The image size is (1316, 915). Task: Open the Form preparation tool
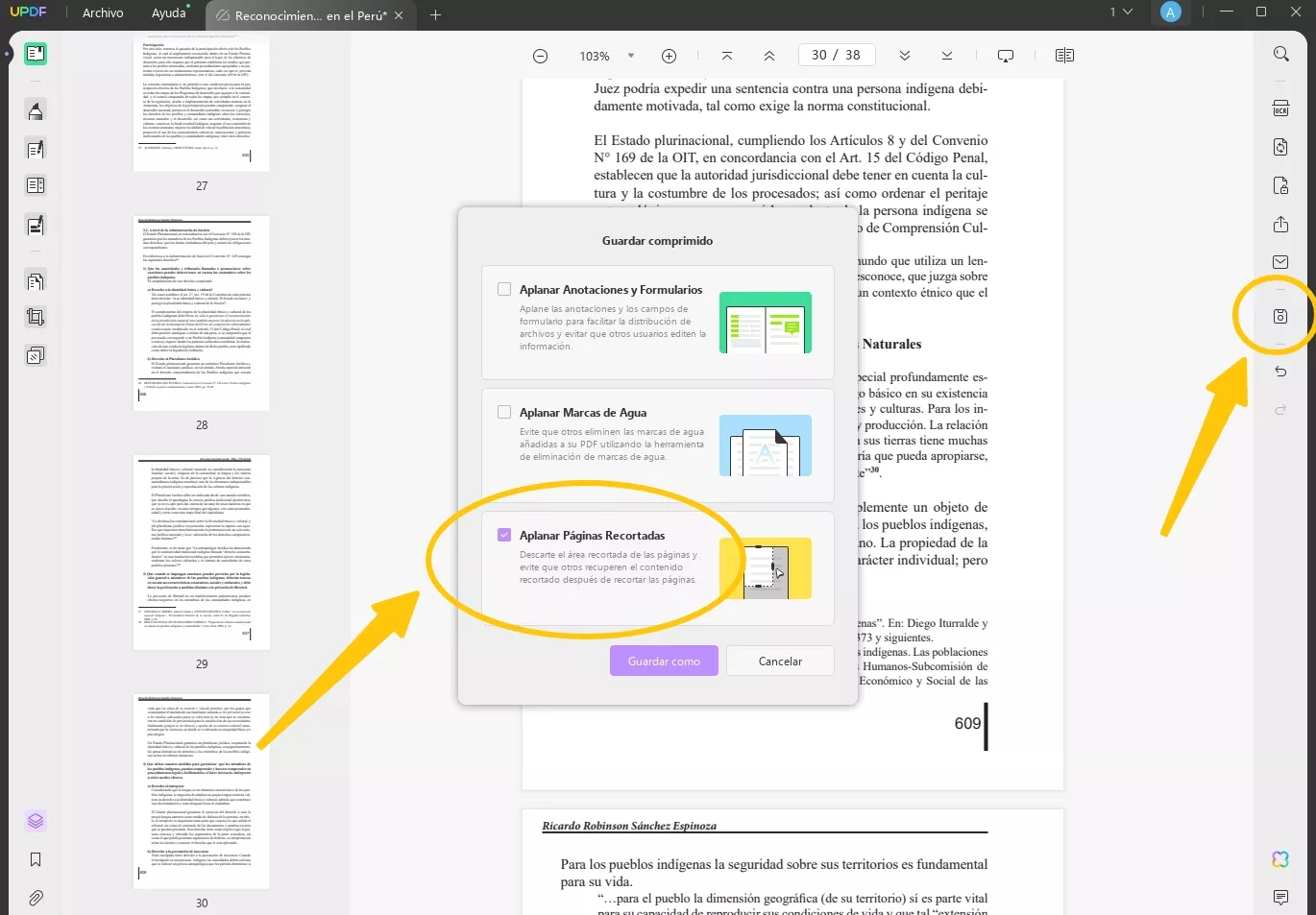(x=36, y=226)
